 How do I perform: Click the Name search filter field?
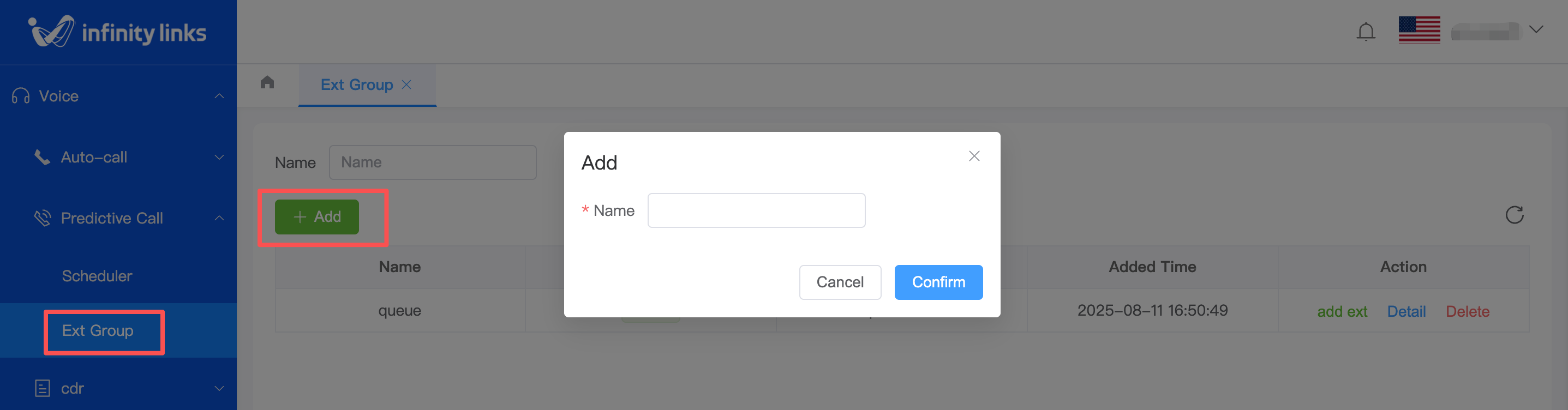click(x=432, y=162)
